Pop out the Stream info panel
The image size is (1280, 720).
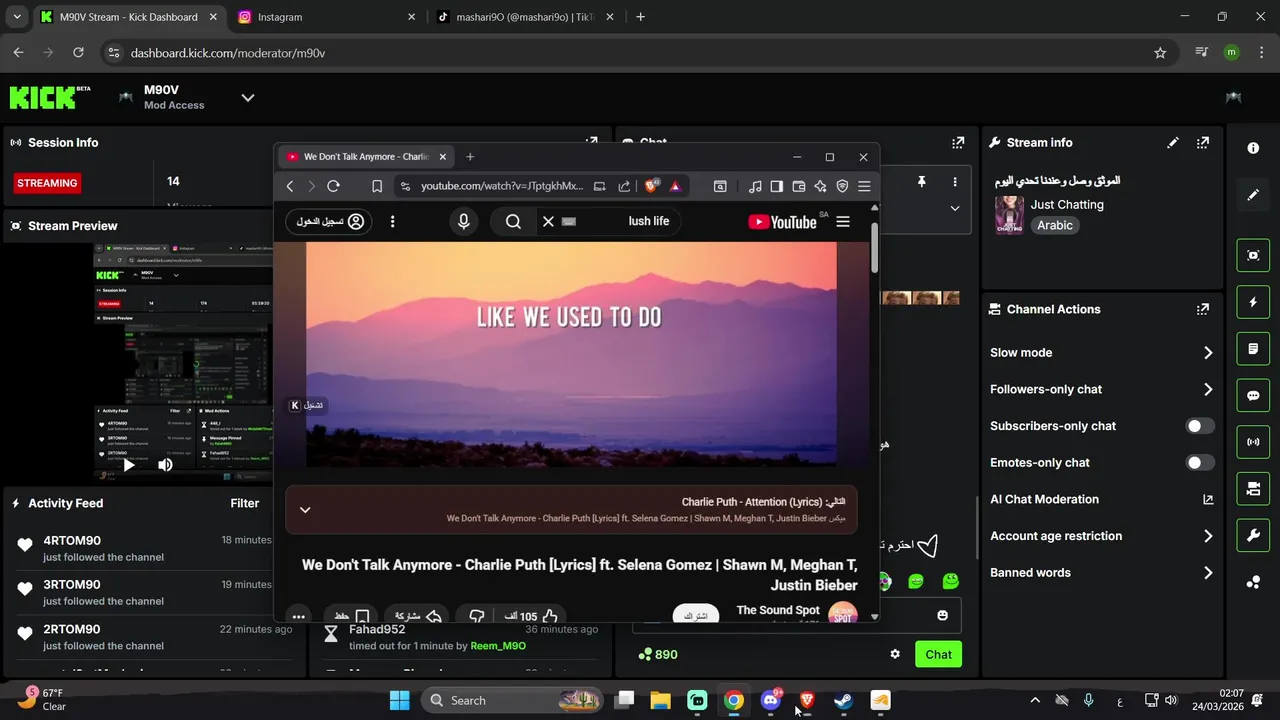1203,143
